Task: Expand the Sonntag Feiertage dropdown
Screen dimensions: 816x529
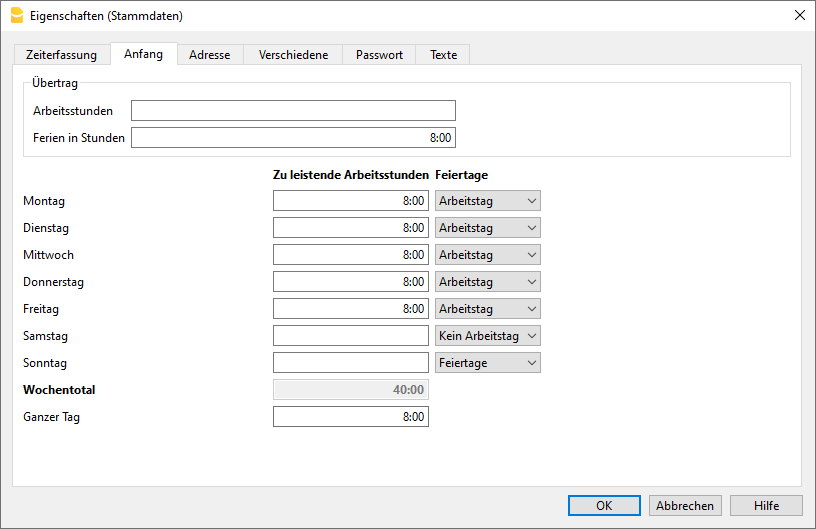Action: tap(488, 363)
